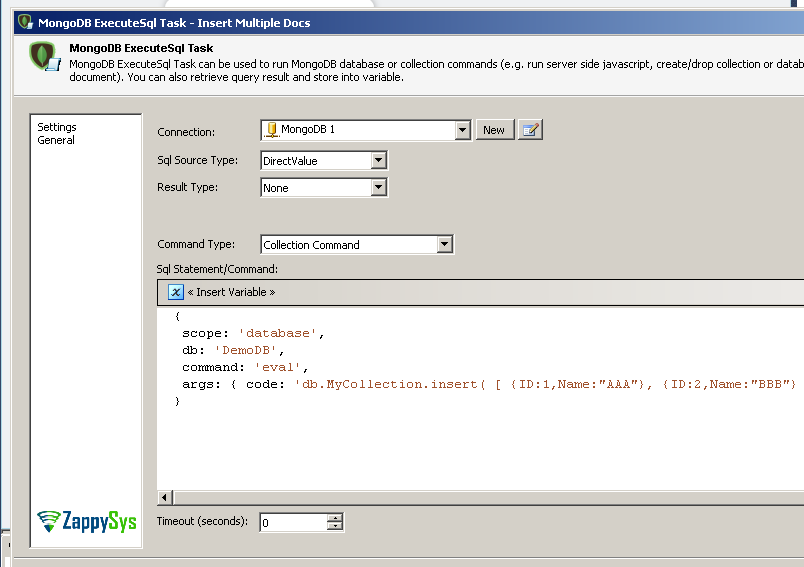Click the Insert Variable icon
The height and width of the screenshot is (567, 804).
[175, 292]
